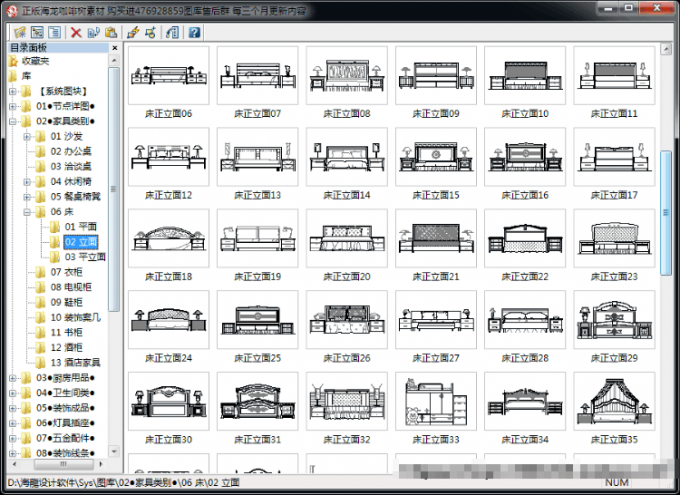Open the 08 电视柜 folder
The height and width of the screenshot is (495, 680).
point(71,287)
